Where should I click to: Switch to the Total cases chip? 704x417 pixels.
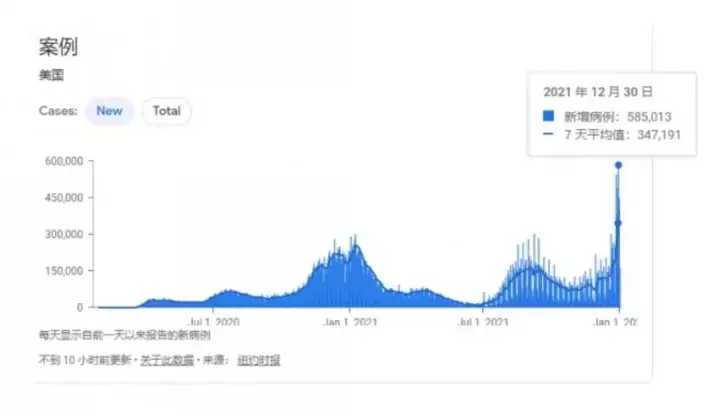click(167, 111)
